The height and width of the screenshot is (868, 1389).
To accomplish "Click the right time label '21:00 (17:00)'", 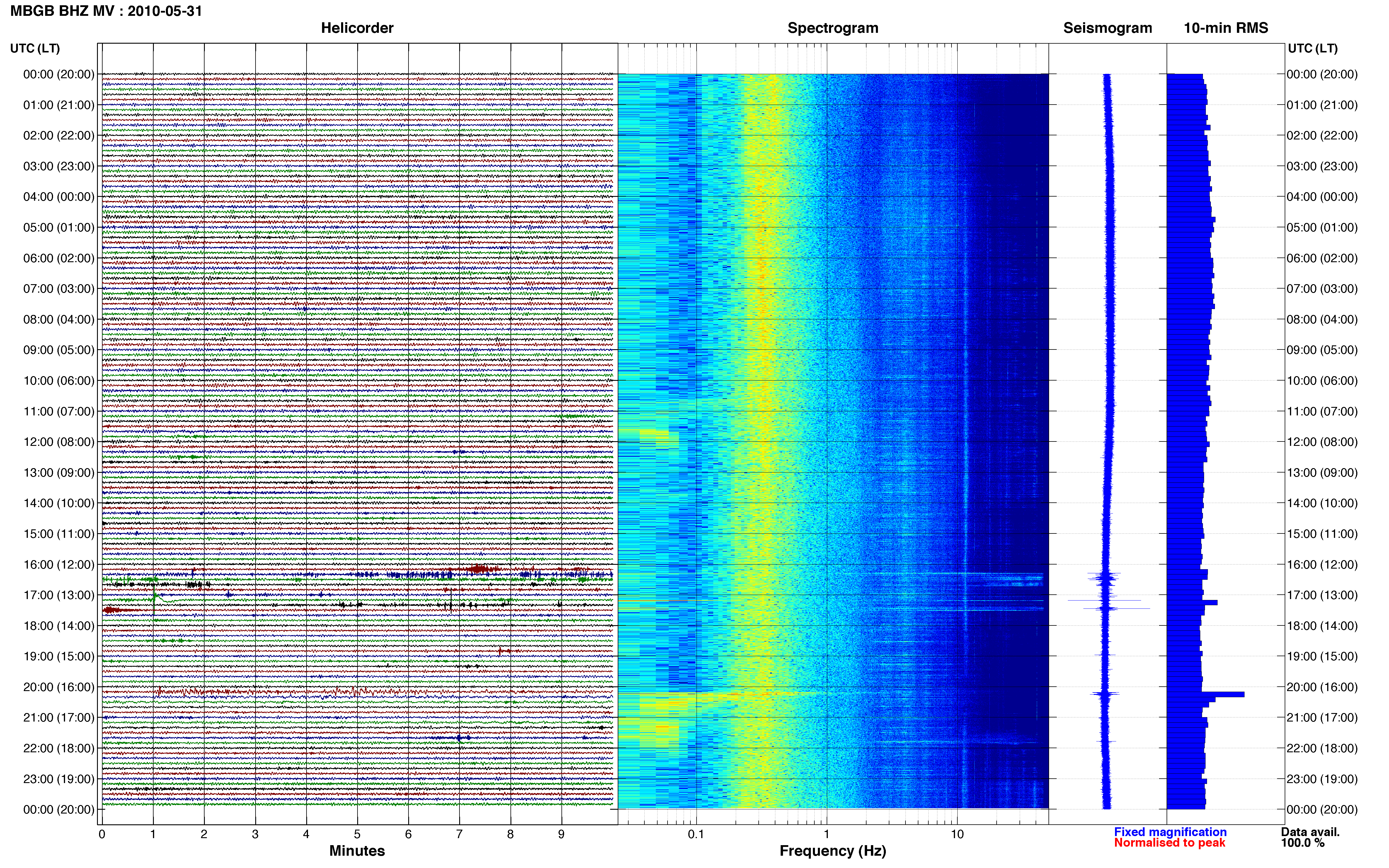I will (1322, 718).
